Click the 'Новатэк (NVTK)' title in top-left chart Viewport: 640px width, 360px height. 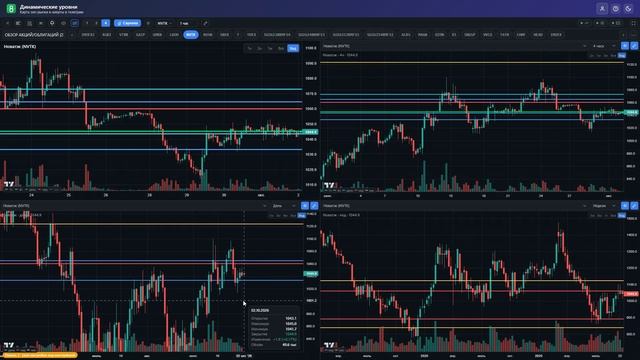tap(20, 47)
